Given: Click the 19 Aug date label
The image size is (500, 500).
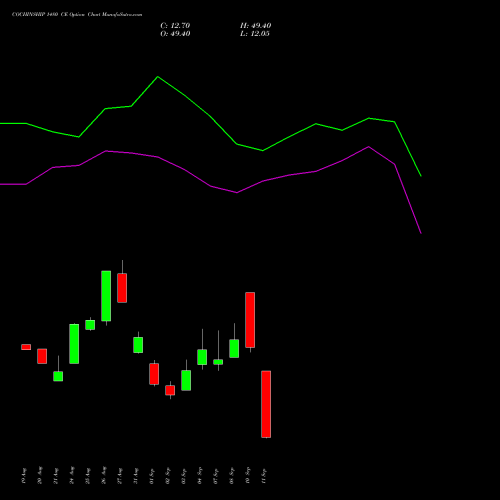Looking at the screenshot, I should [24, 476].
